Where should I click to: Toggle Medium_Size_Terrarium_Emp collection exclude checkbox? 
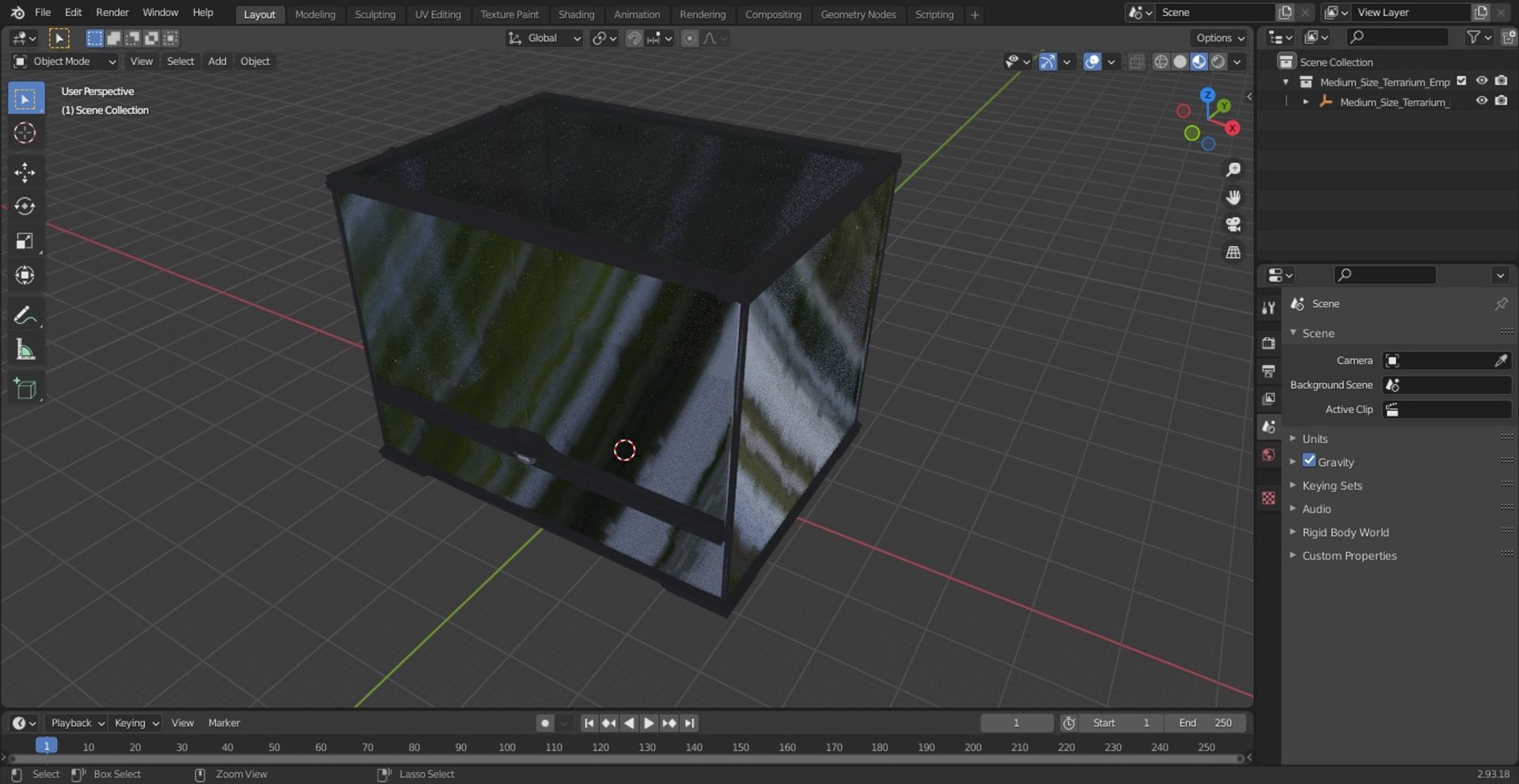coord(1461,81)
